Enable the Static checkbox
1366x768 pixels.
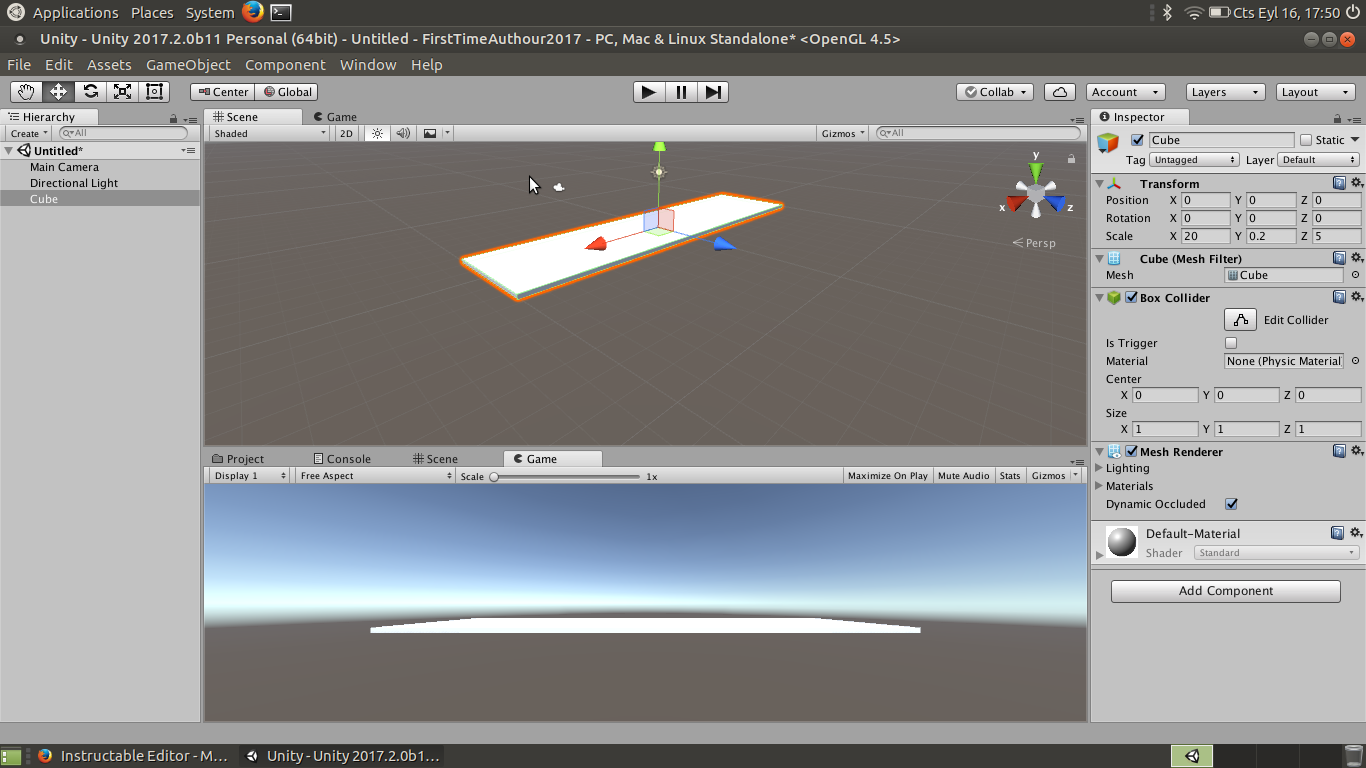coord(1305,140)
